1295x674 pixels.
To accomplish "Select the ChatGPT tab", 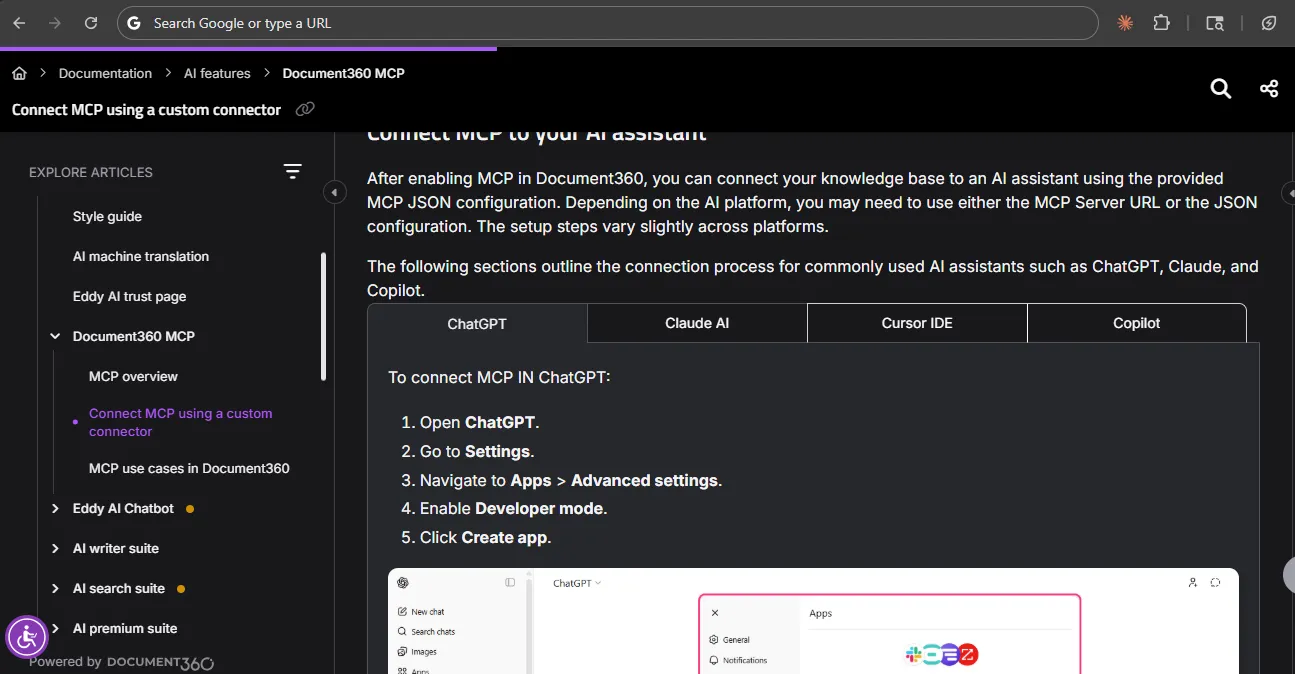I will (477, 323).
